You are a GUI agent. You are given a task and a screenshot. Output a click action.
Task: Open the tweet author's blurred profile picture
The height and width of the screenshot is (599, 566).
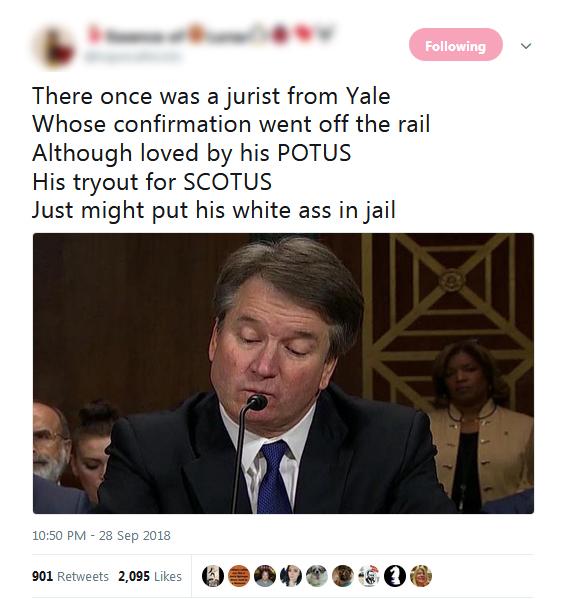pyautogui.click(x=55, y=47)
